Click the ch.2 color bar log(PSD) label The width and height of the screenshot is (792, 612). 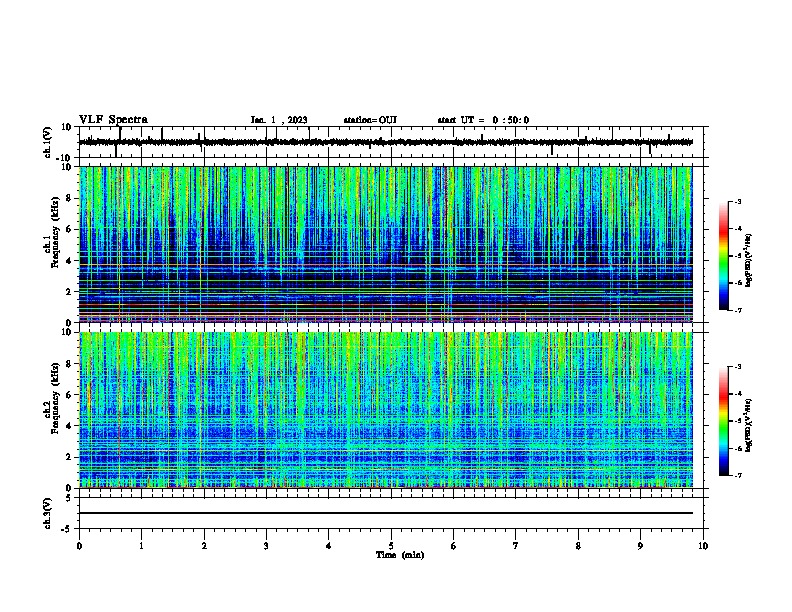[749, 426]
